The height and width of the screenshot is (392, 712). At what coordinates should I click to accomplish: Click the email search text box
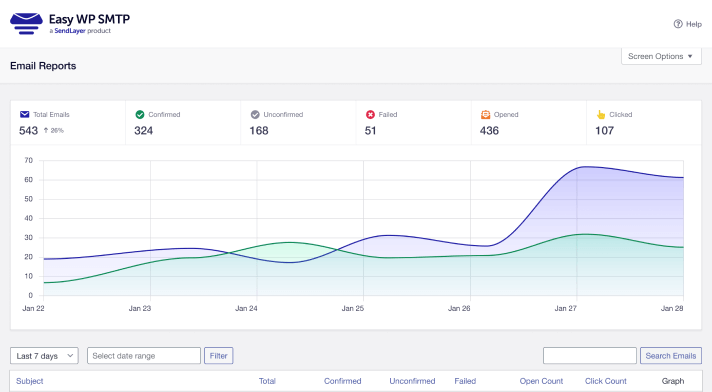tap(589, 356)
